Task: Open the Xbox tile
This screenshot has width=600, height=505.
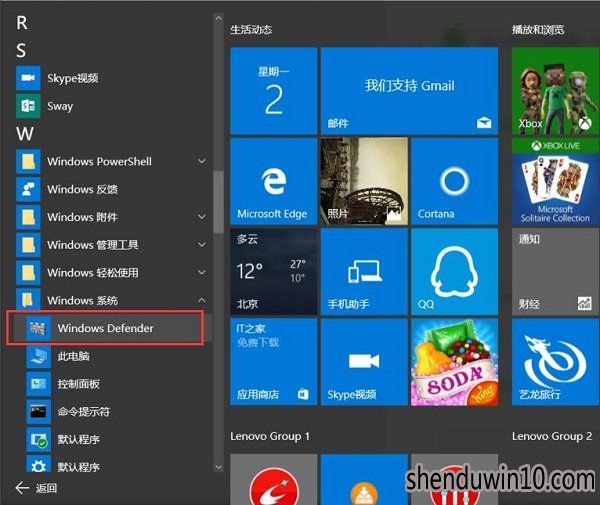Action: coord(555,91)
